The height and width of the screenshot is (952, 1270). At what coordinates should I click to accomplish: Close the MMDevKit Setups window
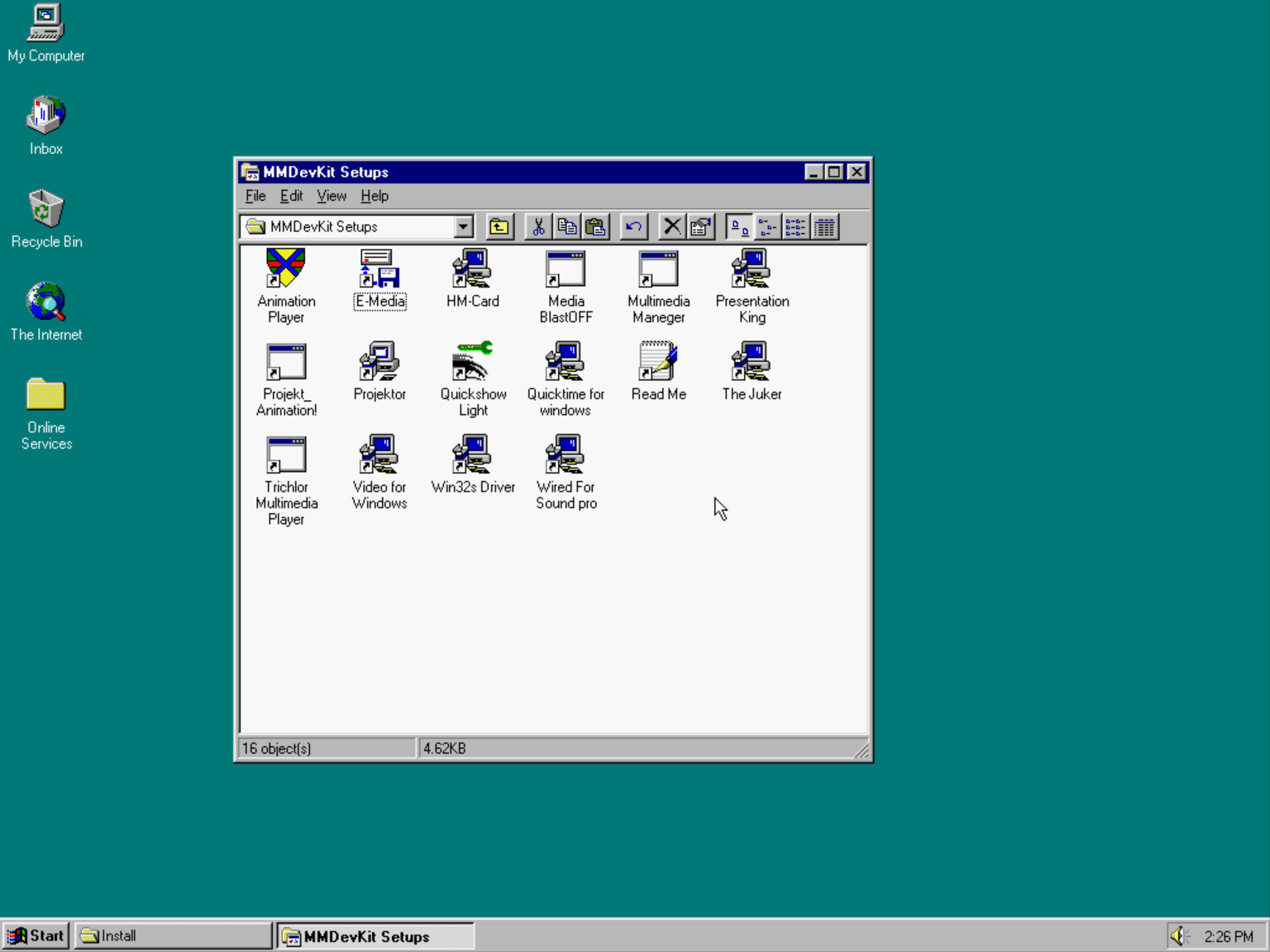857,172
